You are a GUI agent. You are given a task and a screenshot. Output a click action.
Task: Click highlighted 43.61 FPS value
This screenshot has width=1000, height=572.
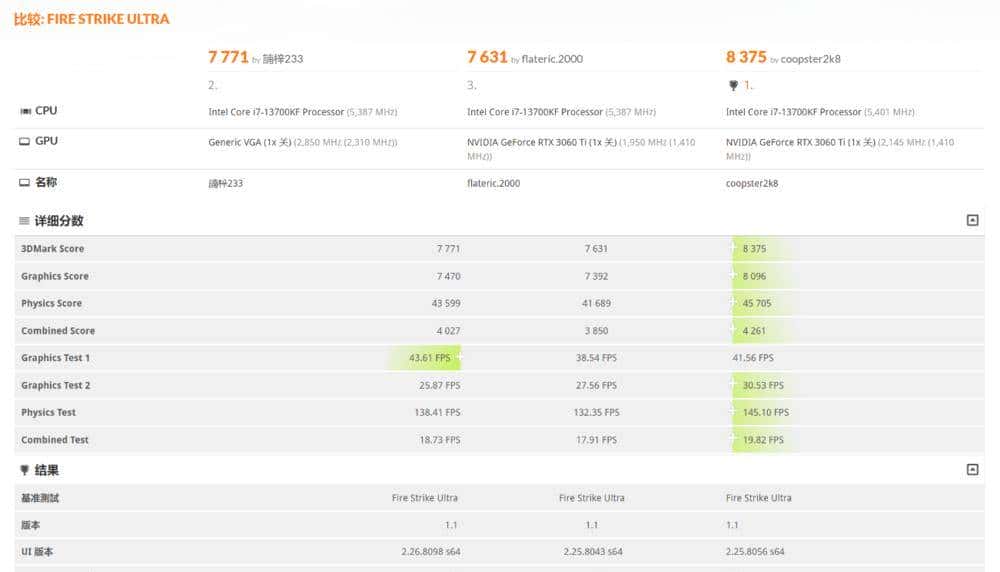click(429, 358)
